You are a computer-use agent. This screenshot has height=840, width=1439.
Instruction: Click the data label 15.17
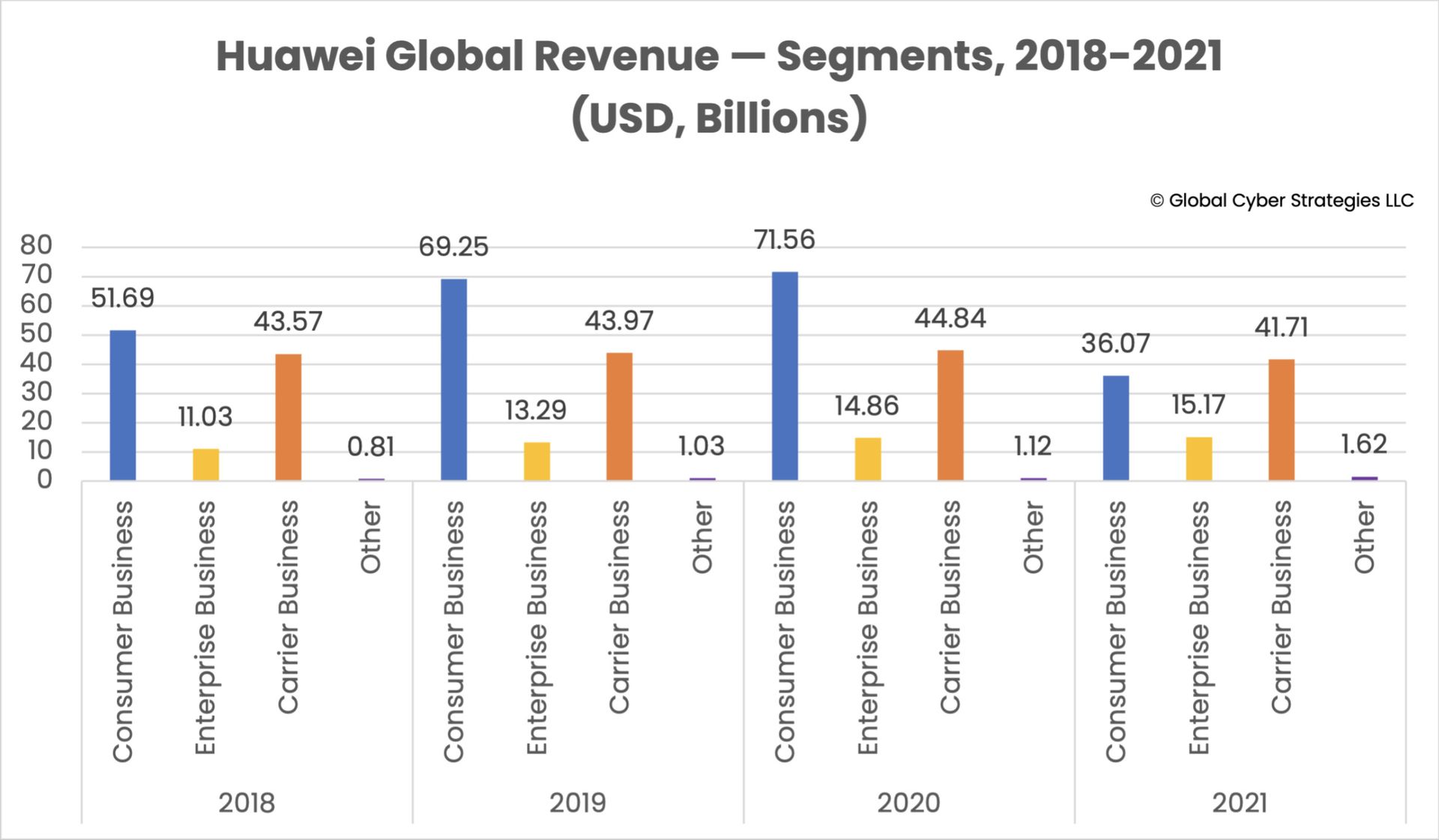tap(1198, 405)
